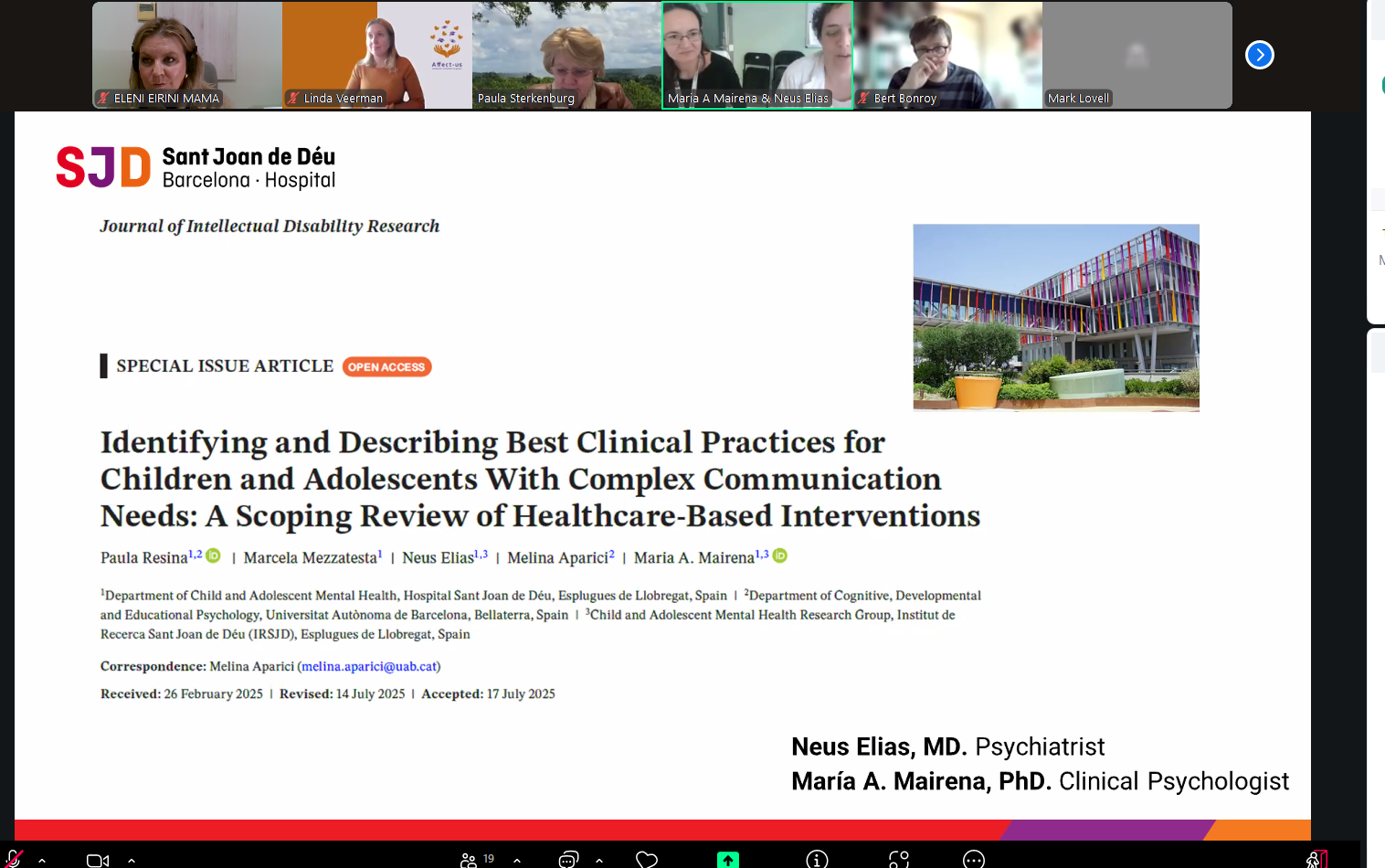This screenshot has width=1385, height=868.
Task: Click the heart reactions icon
Action: 647,860
